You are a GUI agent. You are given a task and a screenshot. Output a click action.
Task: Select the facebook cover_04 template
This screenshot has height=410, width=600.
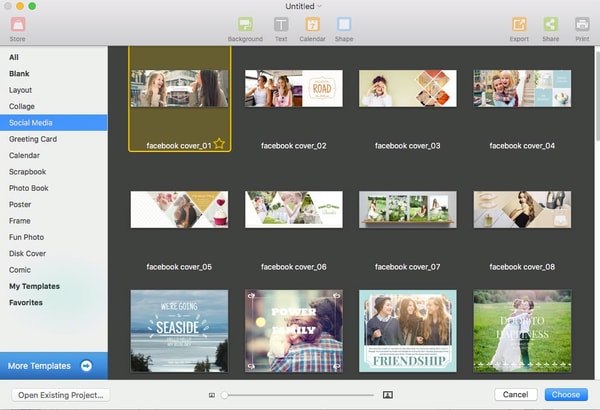[522, 88]
